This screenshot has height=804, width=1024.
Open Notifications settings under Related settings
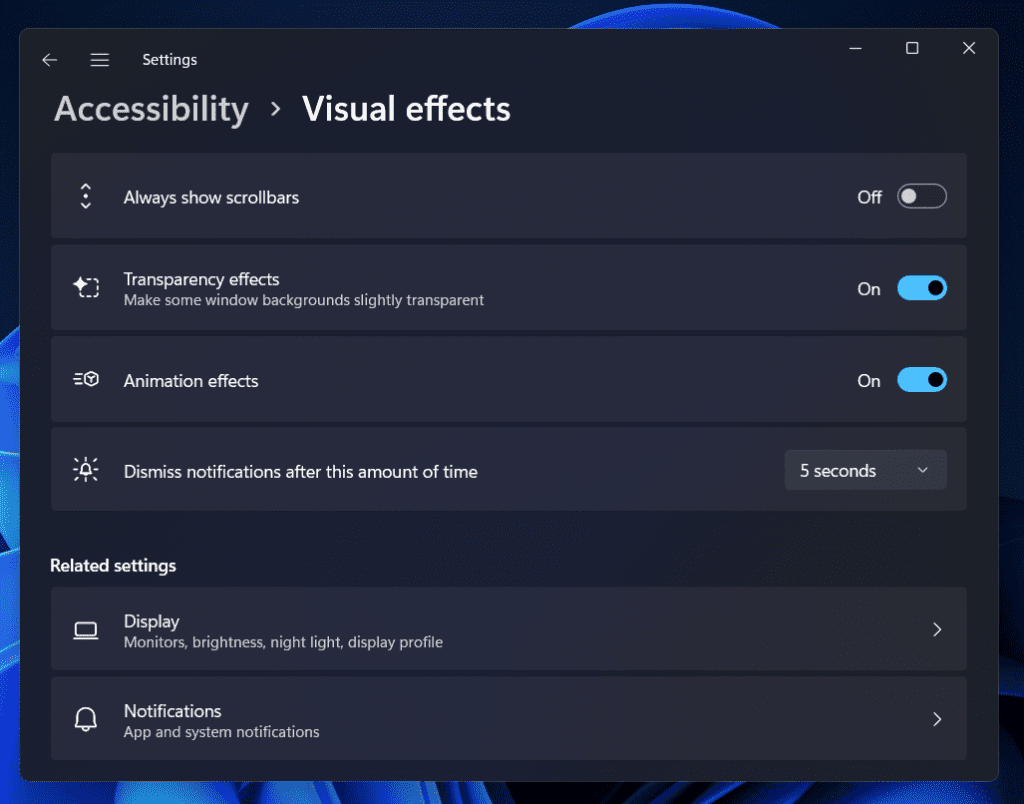point(508,719)
